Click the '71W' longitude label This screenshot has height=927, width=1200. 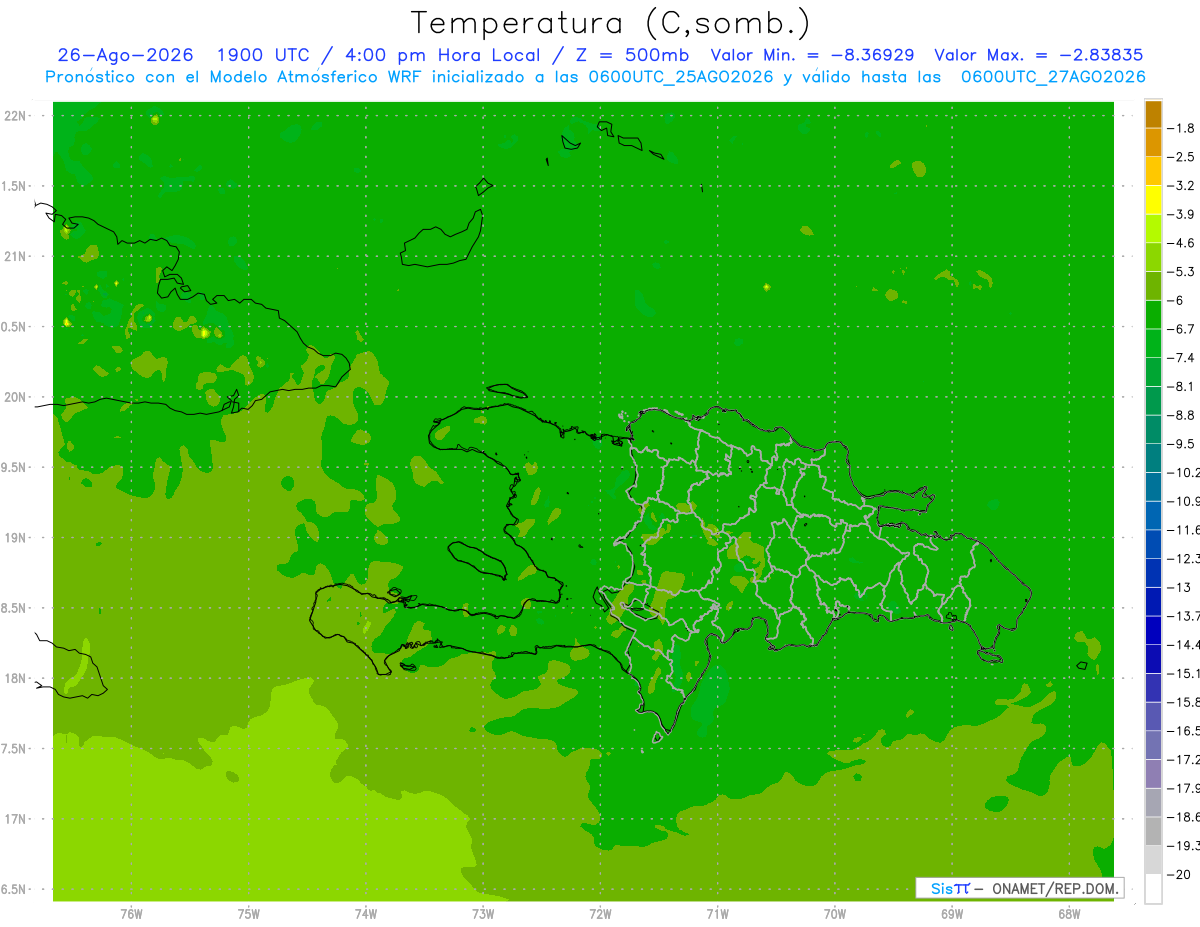(x=717, y=913)
